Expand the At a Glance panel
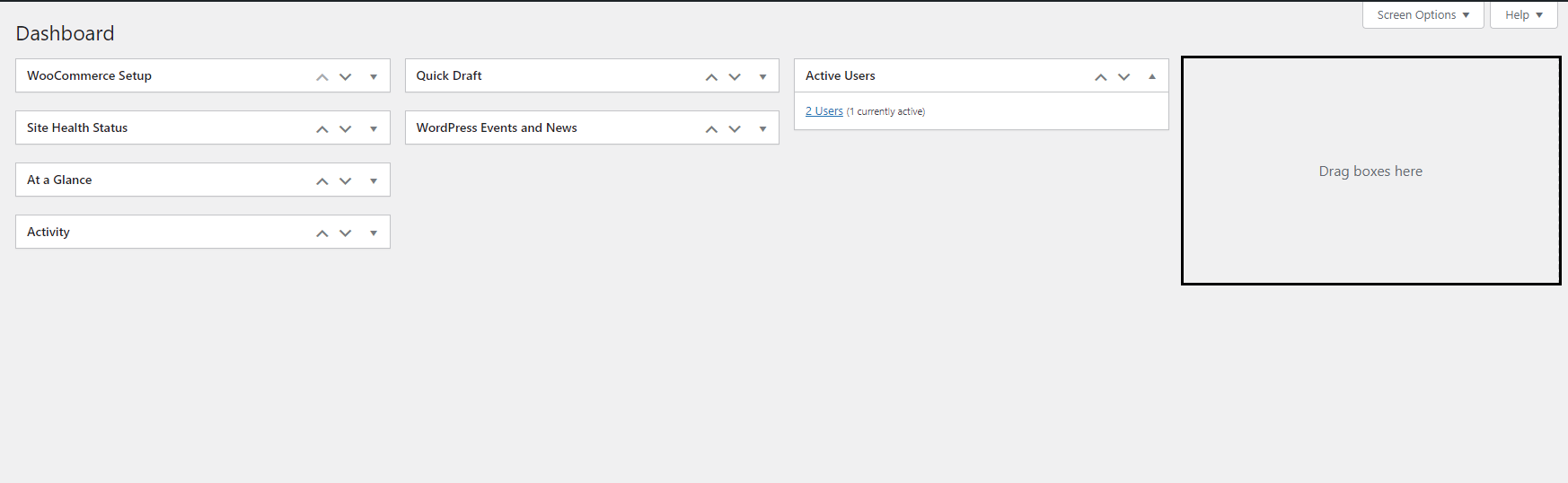Viewport: 1568px width, 483px height. pyautogui.click(x=374, y=180)
